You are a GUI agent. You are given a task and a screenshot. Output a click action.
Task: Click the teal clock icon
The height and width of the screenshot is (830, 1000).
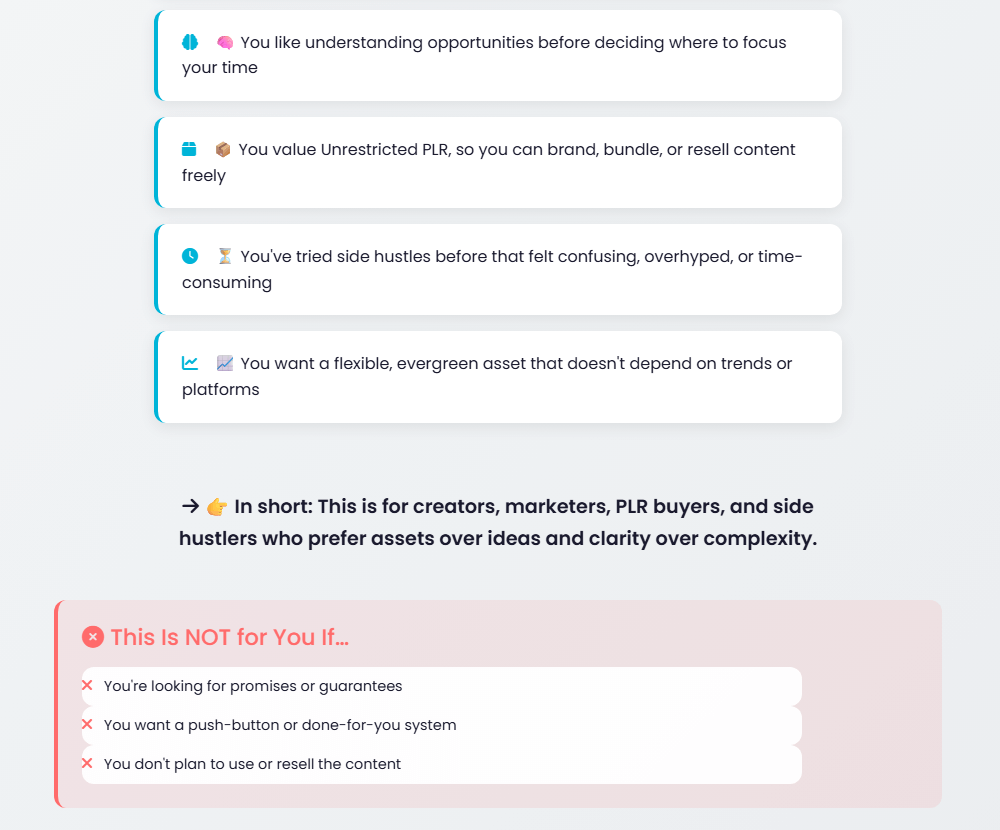[x=190, y=256]
